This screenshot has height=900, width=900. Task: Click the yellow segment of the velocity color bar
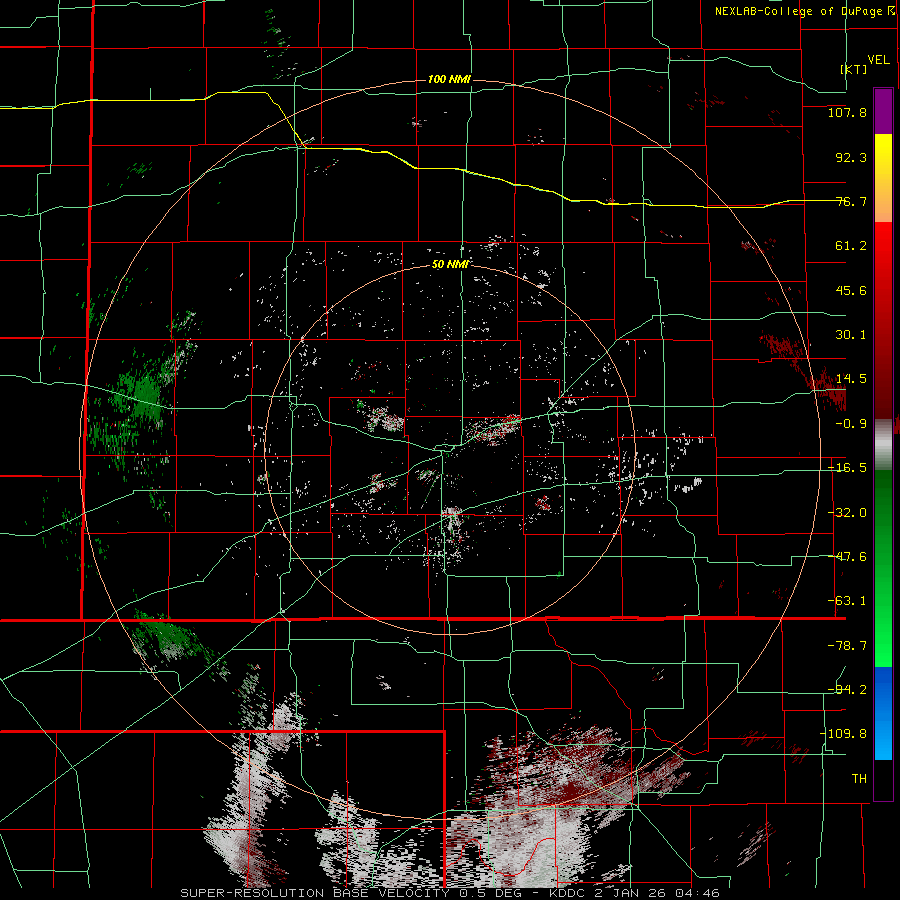tap(883, 178)
